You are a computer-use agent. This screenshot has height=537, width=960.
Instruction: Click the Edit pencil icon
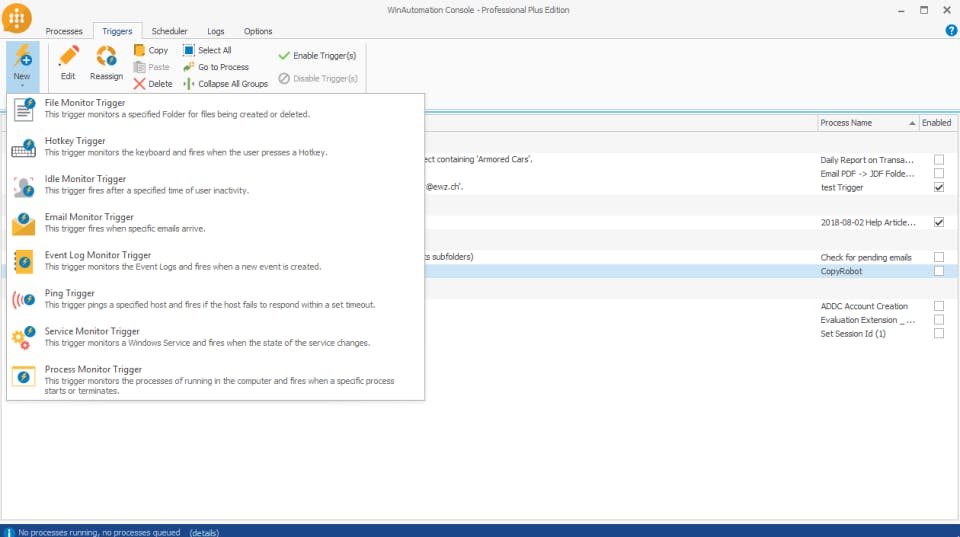coord(69,57)
